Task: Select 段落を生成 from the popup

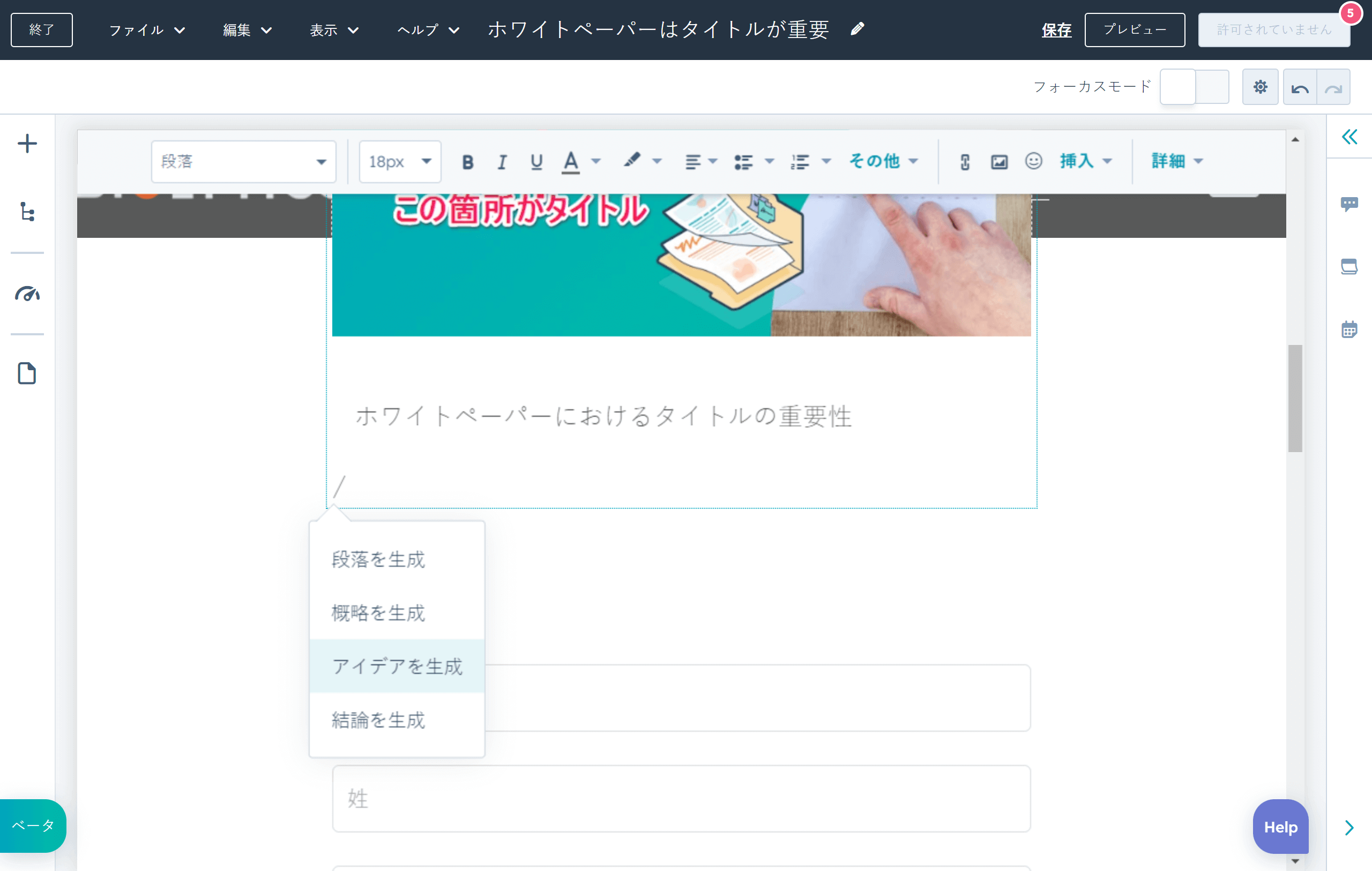Action: point(397,559)
